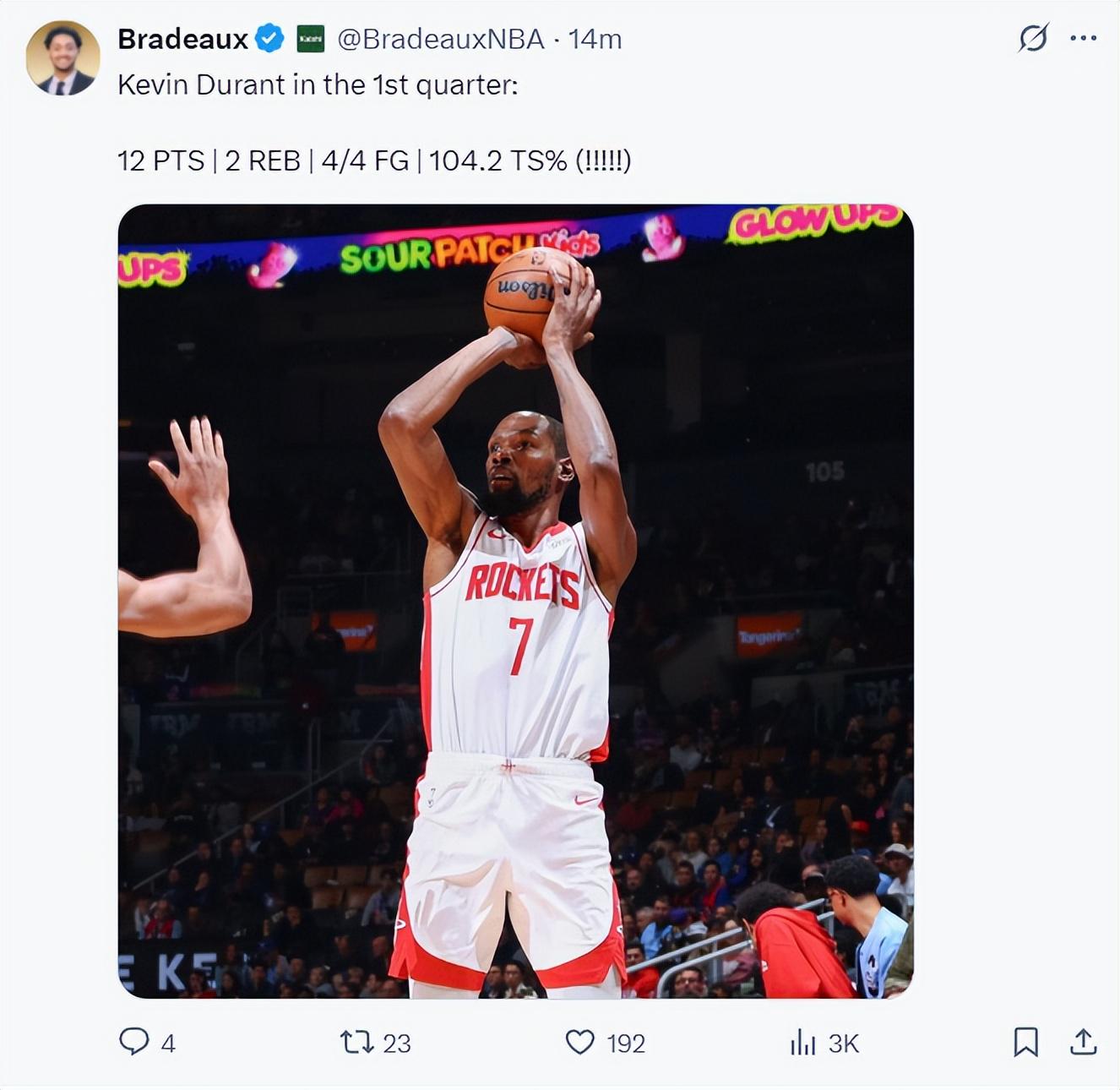Viewport: 1120px width, 1090px height.
Task: Open the Kevin Durant Rockets photo
Action: [515, 601]
